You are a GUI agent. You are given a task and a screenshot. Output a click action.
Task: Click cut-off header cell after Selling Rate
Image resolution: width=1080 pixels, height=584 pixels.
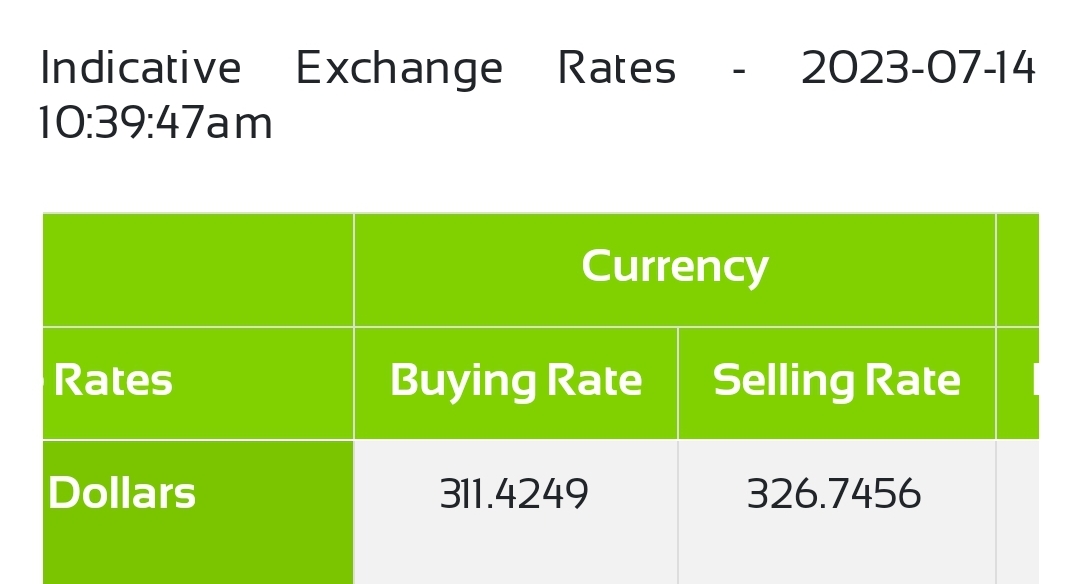1018,383
